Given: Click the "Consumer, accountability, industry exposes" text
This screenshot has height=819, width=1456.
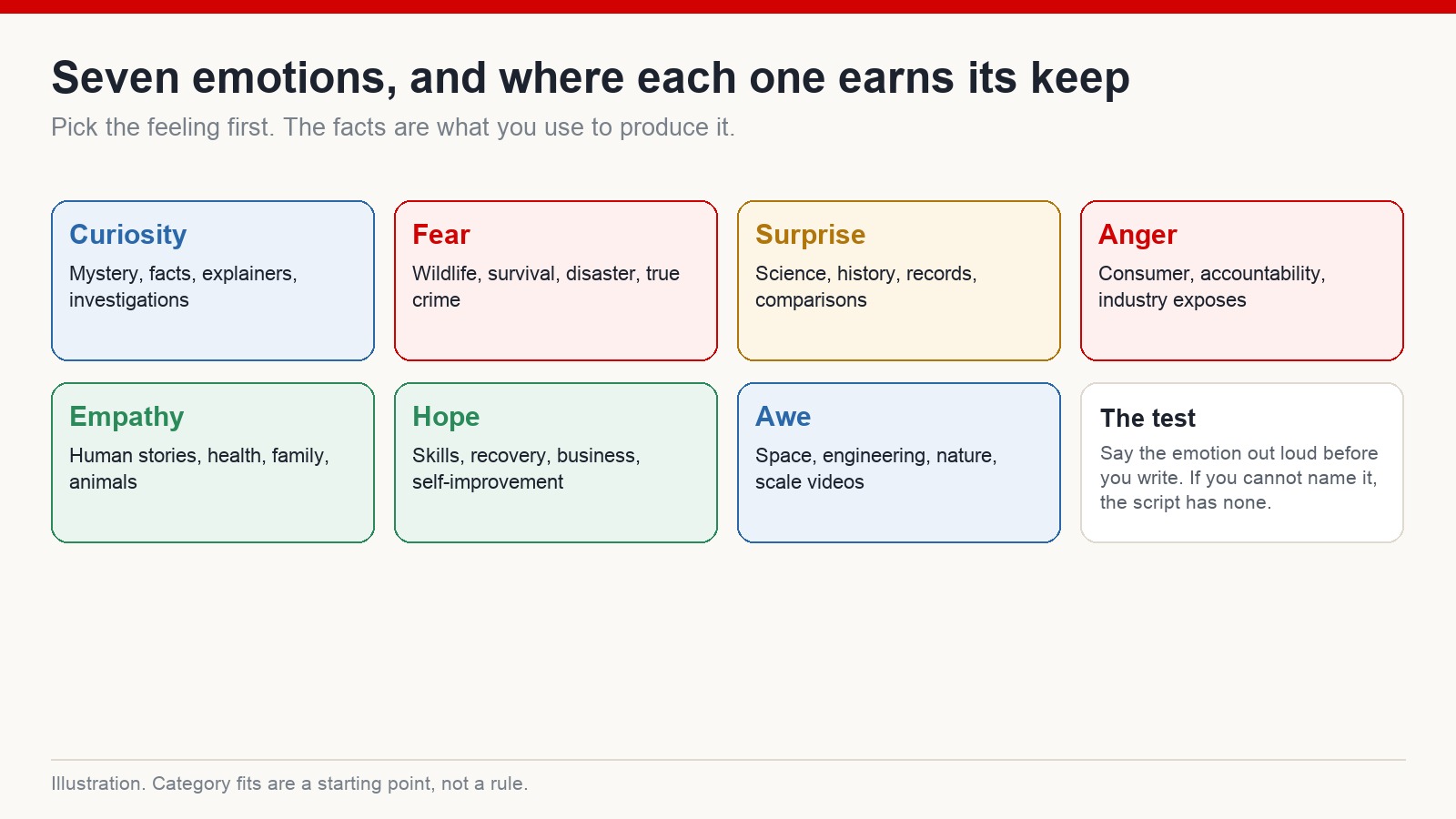Looking at the screenshot, I should point(1211,287).
